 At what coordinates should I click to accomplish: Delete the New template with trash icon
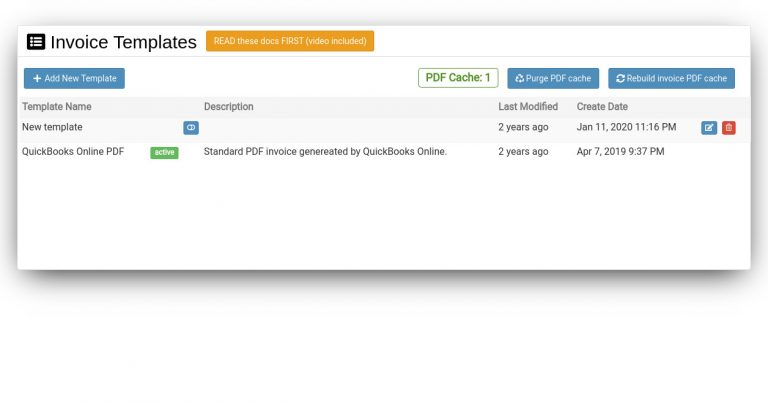729,128
